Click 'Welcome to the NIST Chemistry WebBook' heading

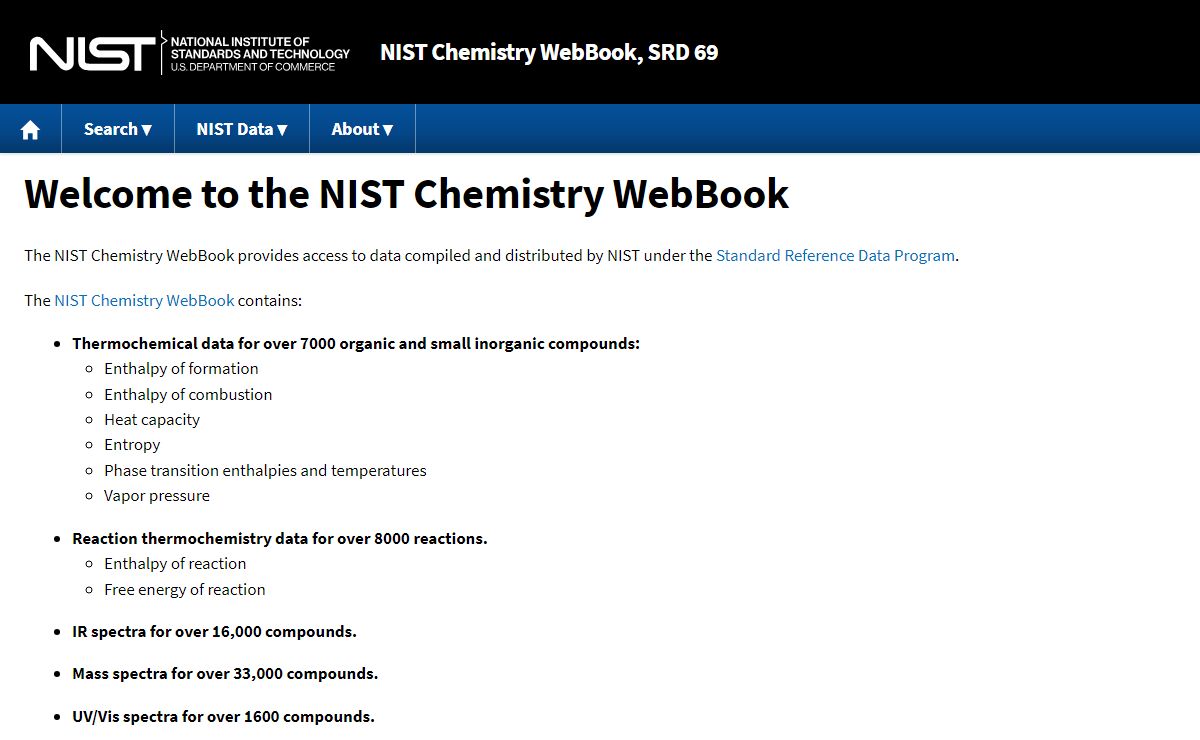tap(407, 194)
